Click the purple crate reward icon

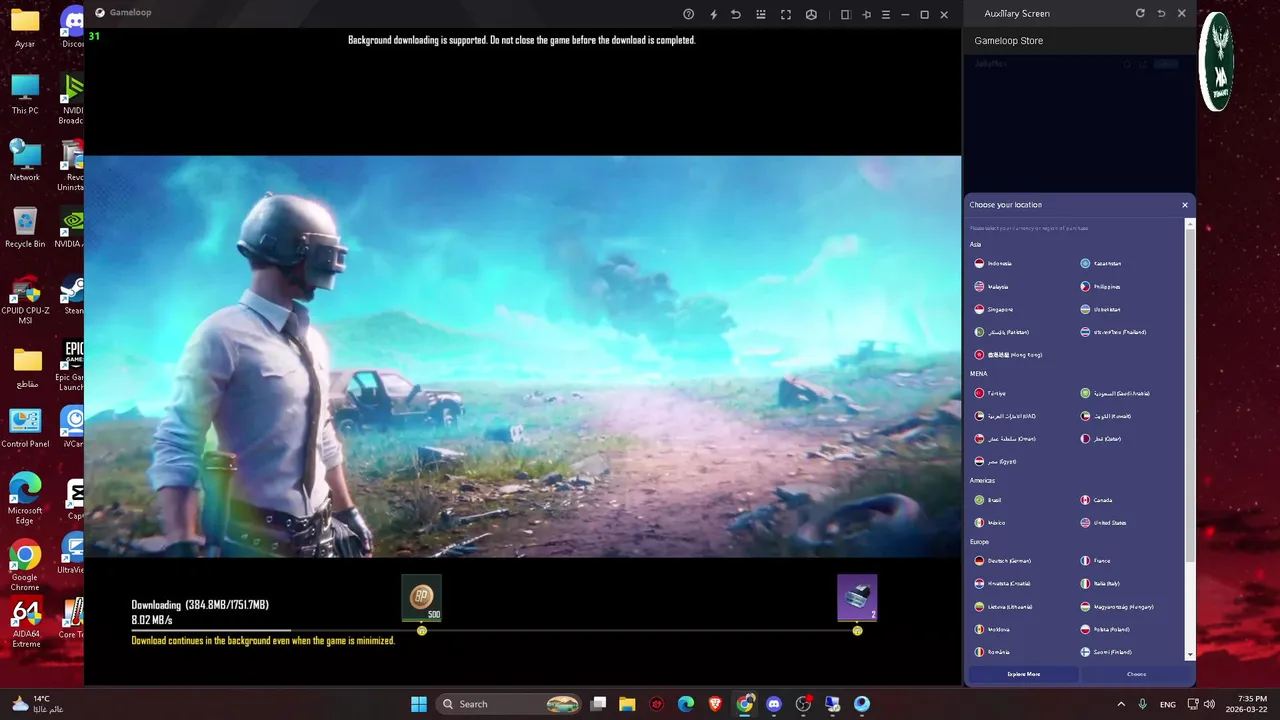[857, 597]
